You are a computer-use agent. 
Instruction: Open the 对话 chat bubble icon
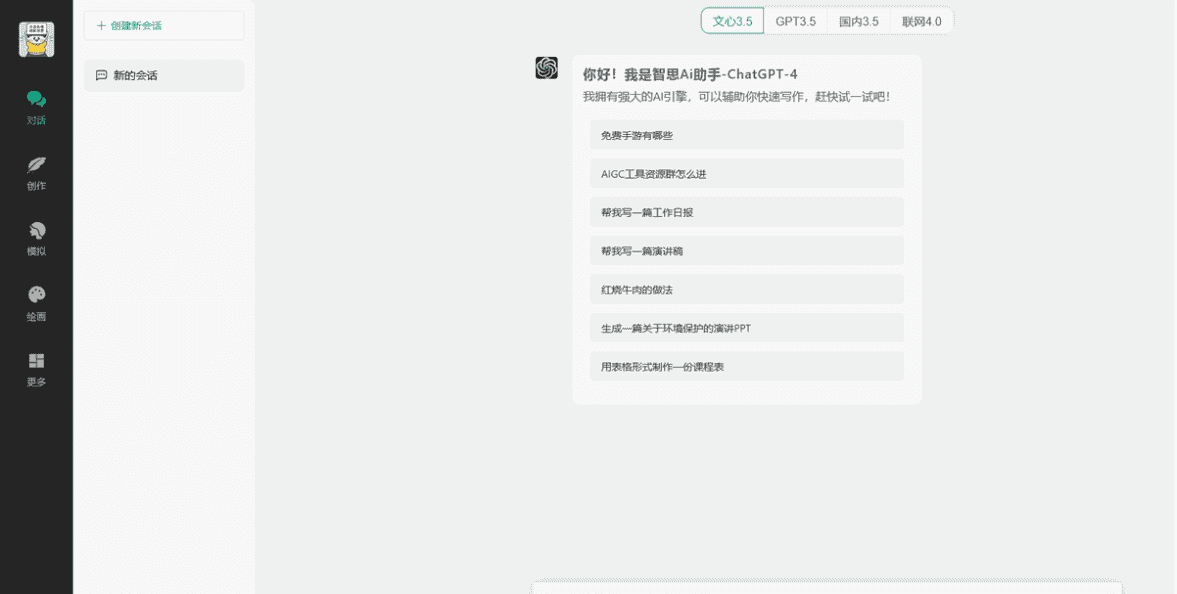pyautogui.click(x=36, y=99)
